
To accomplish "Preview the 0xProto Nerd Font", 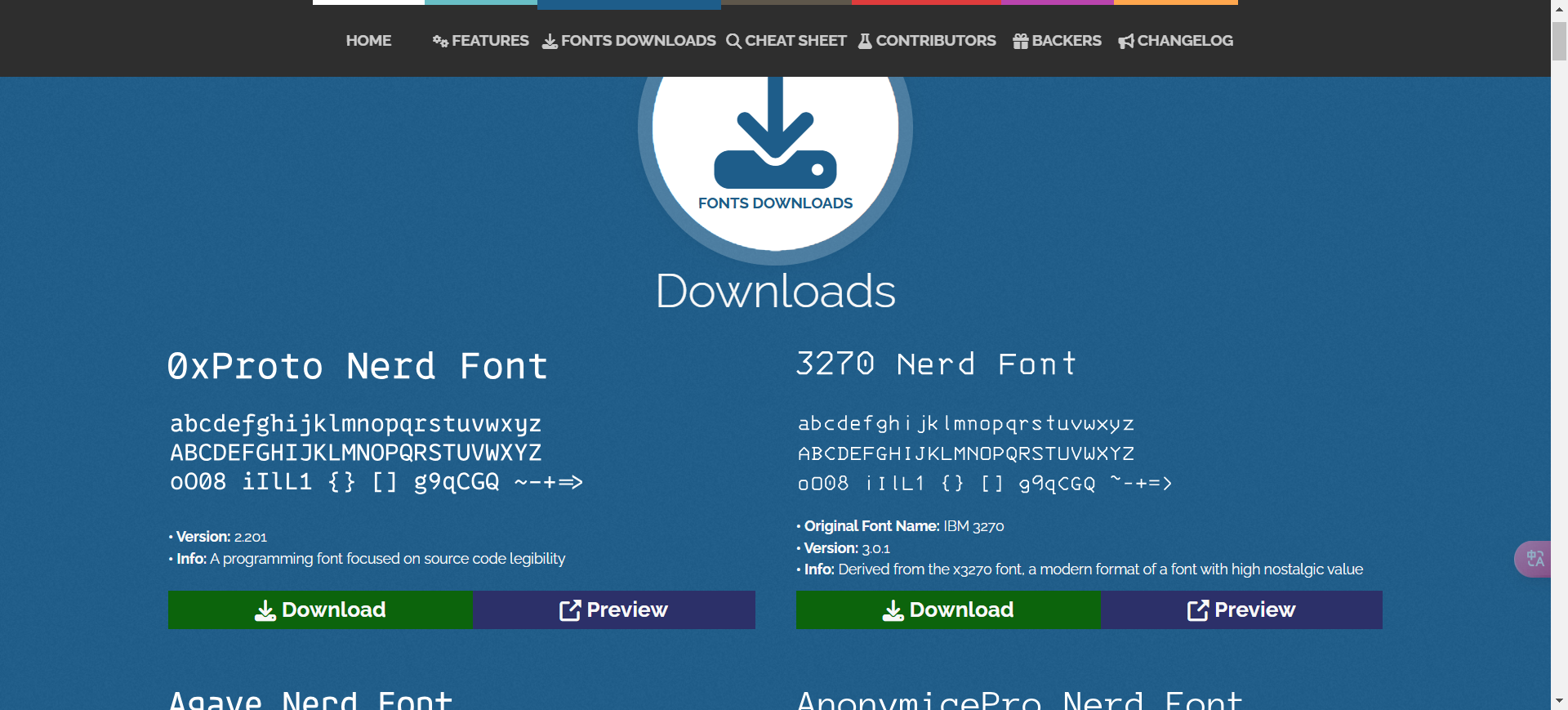I will (x=614, y=610).
